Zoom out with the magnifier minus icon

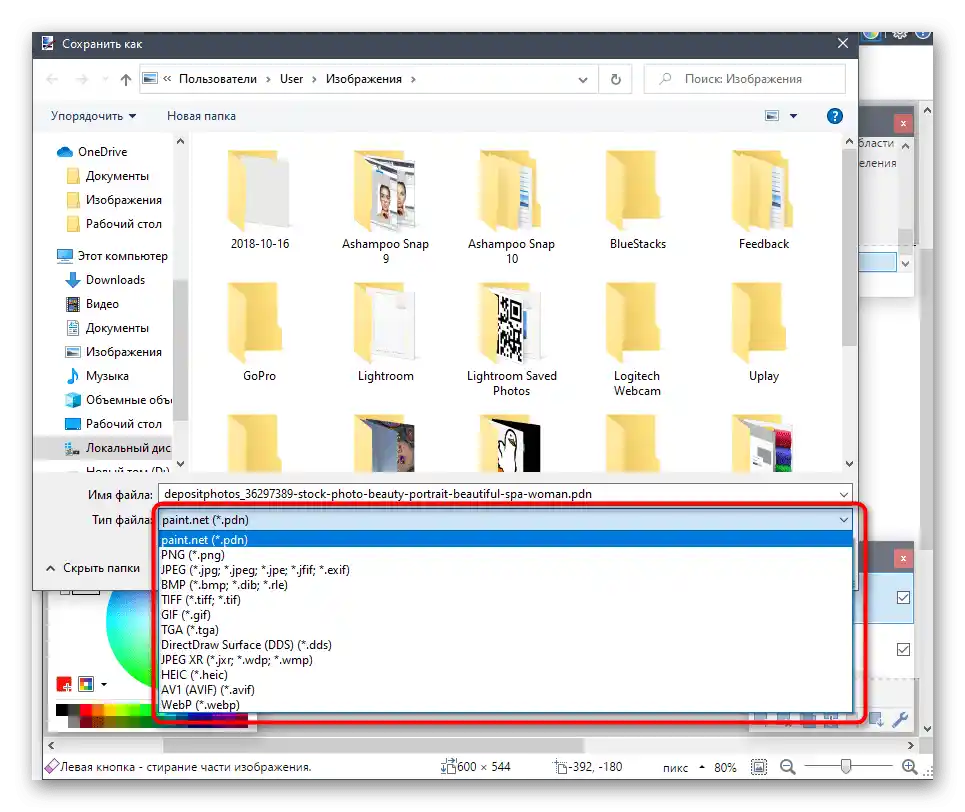[787, 767]
